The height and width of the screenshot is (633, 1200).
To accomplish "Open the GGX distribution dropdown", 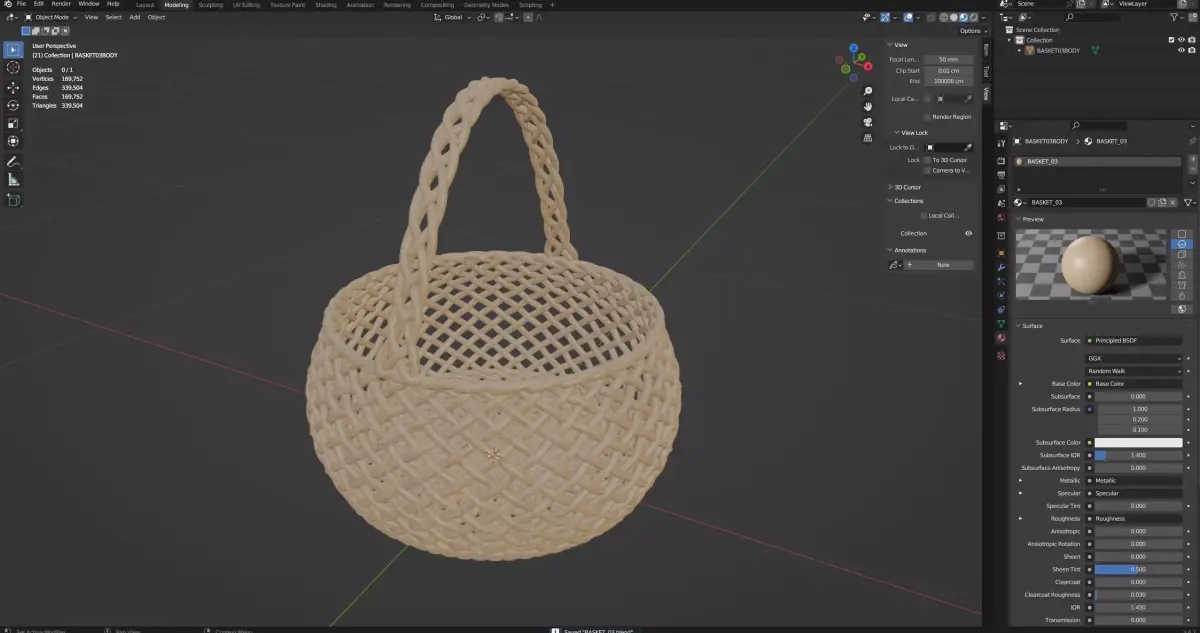I will pos(1134,358).
